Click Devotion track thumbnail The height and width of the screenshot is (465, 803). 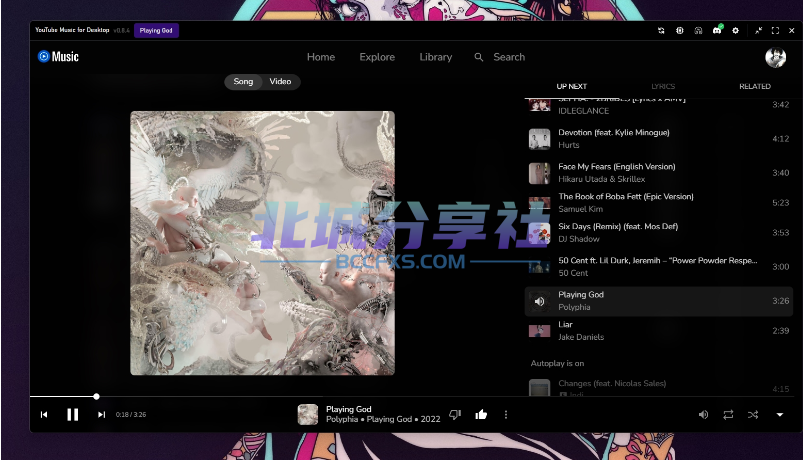[539, 139]
